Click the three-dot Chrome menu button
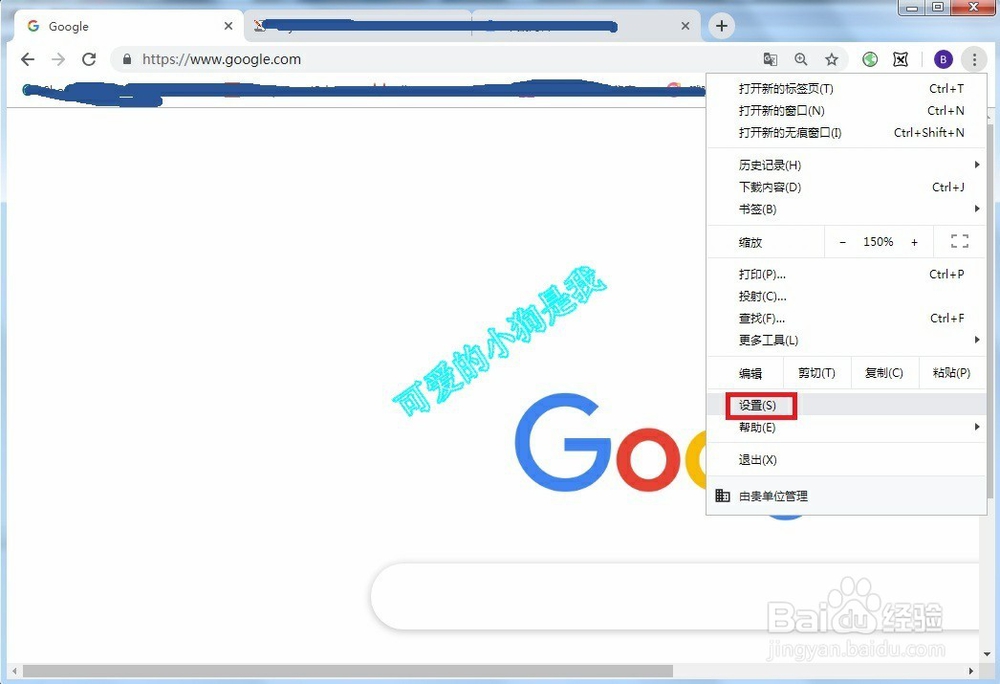Viewport: 1000px width, 684px height. point(974,59)
